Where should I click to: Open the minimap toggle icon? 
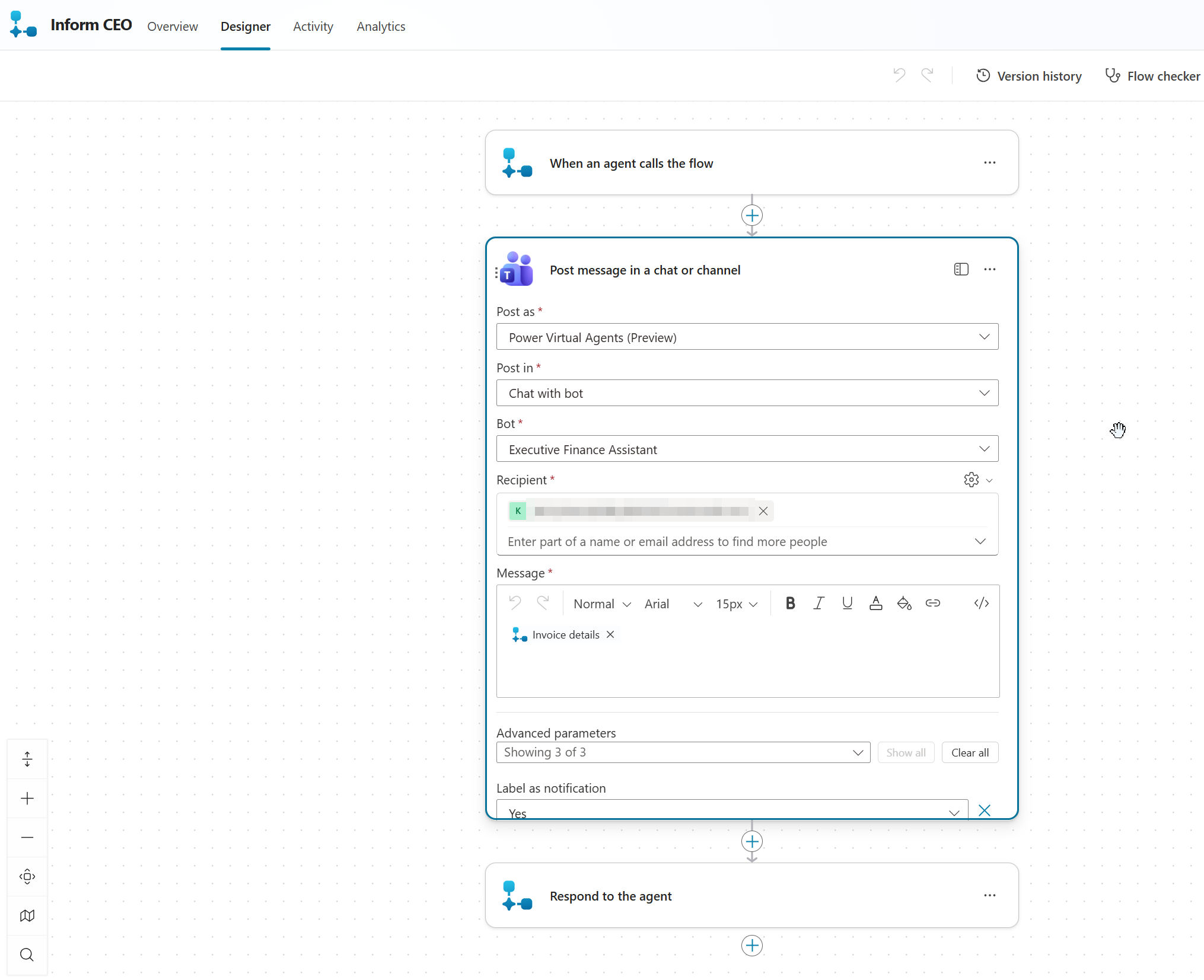pos(27,915)
